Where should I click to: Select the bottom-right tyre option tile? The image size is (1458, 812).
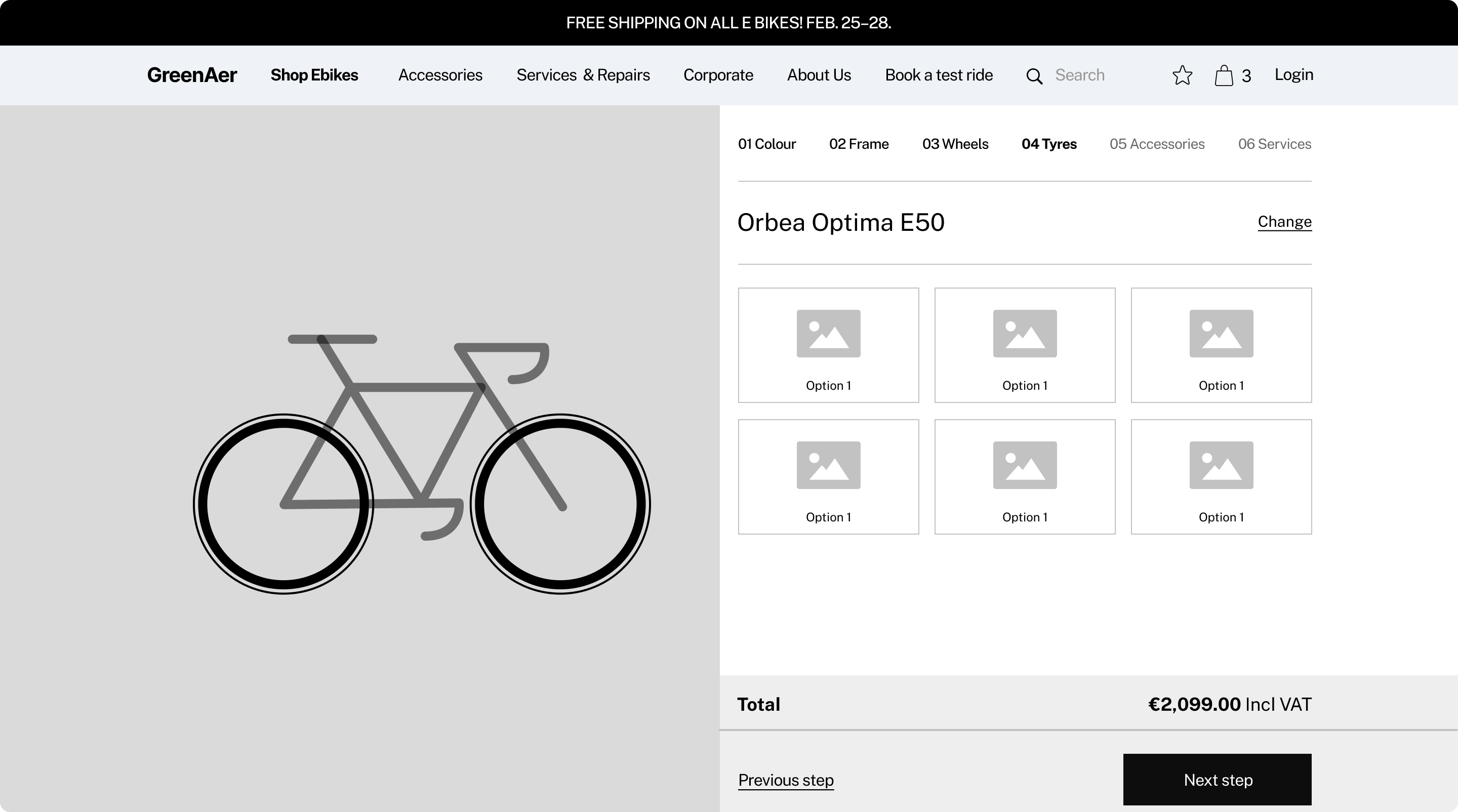1221,476
